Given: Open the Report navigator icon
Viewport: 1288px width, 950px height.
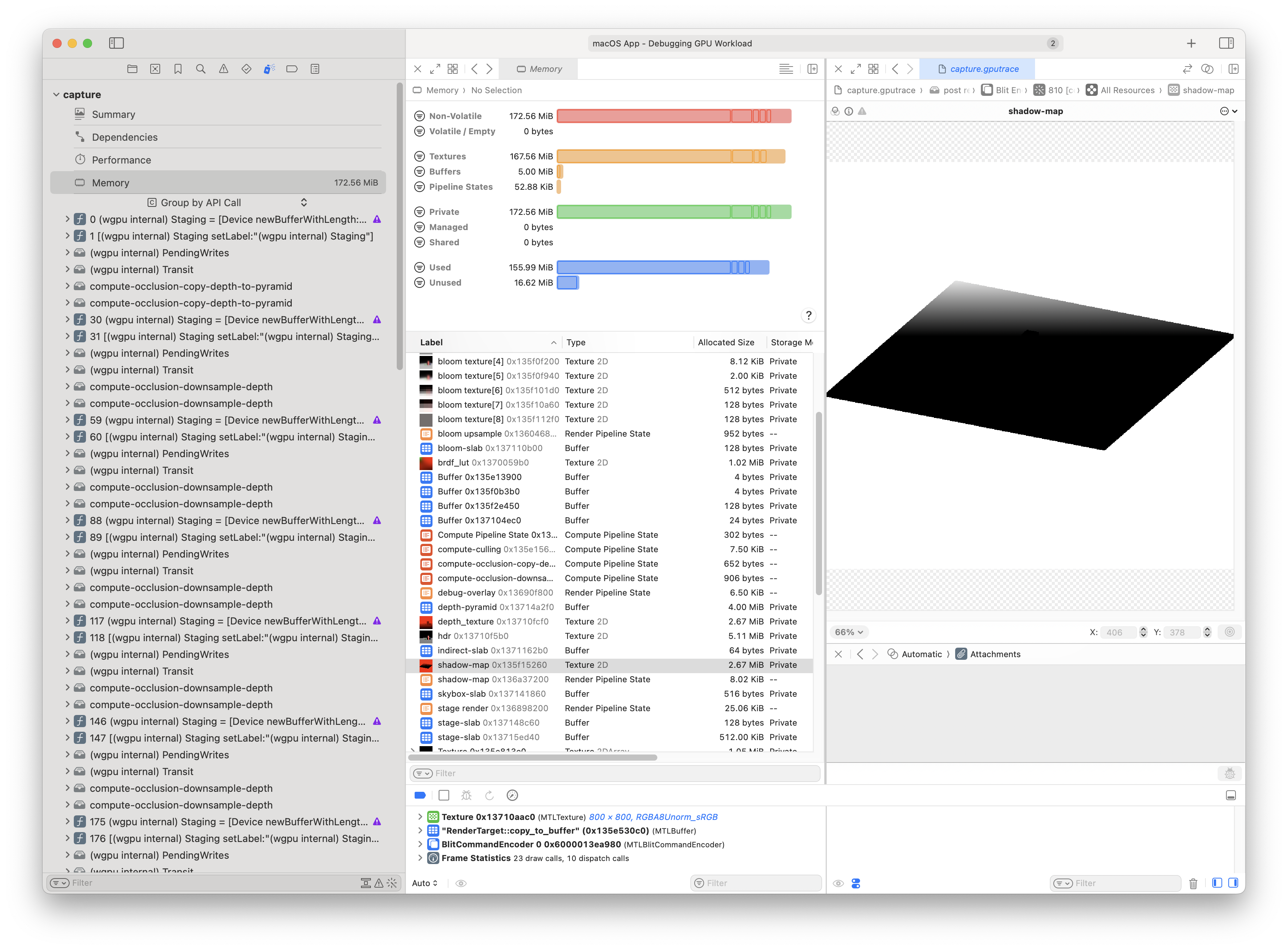Looking at the screenshot, I should click(x=315, y=69).
